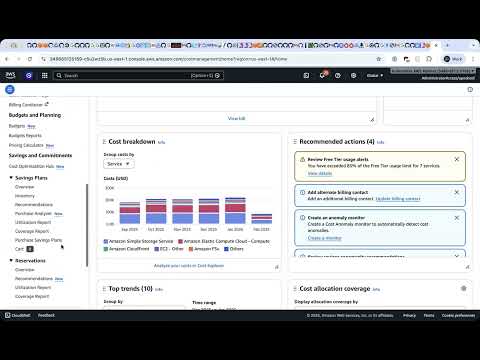Open the help question mark icon
480x360 pixels.
(338, 76)
